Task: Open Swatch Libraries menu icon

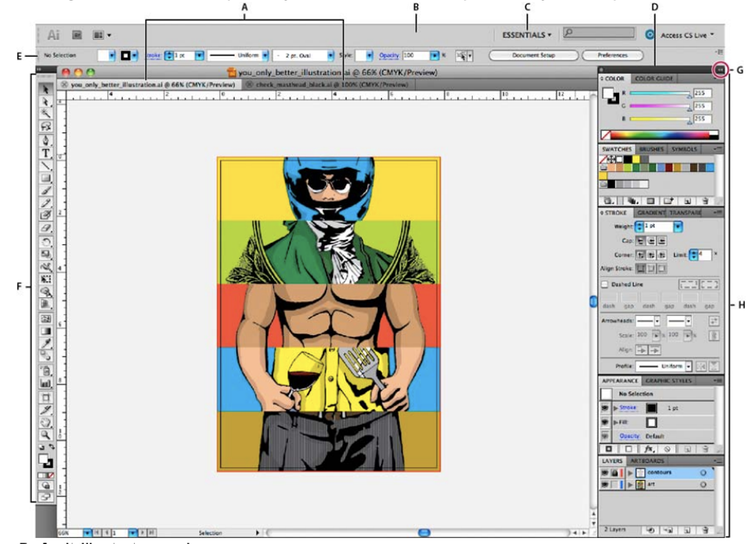Action: point(609,201)
